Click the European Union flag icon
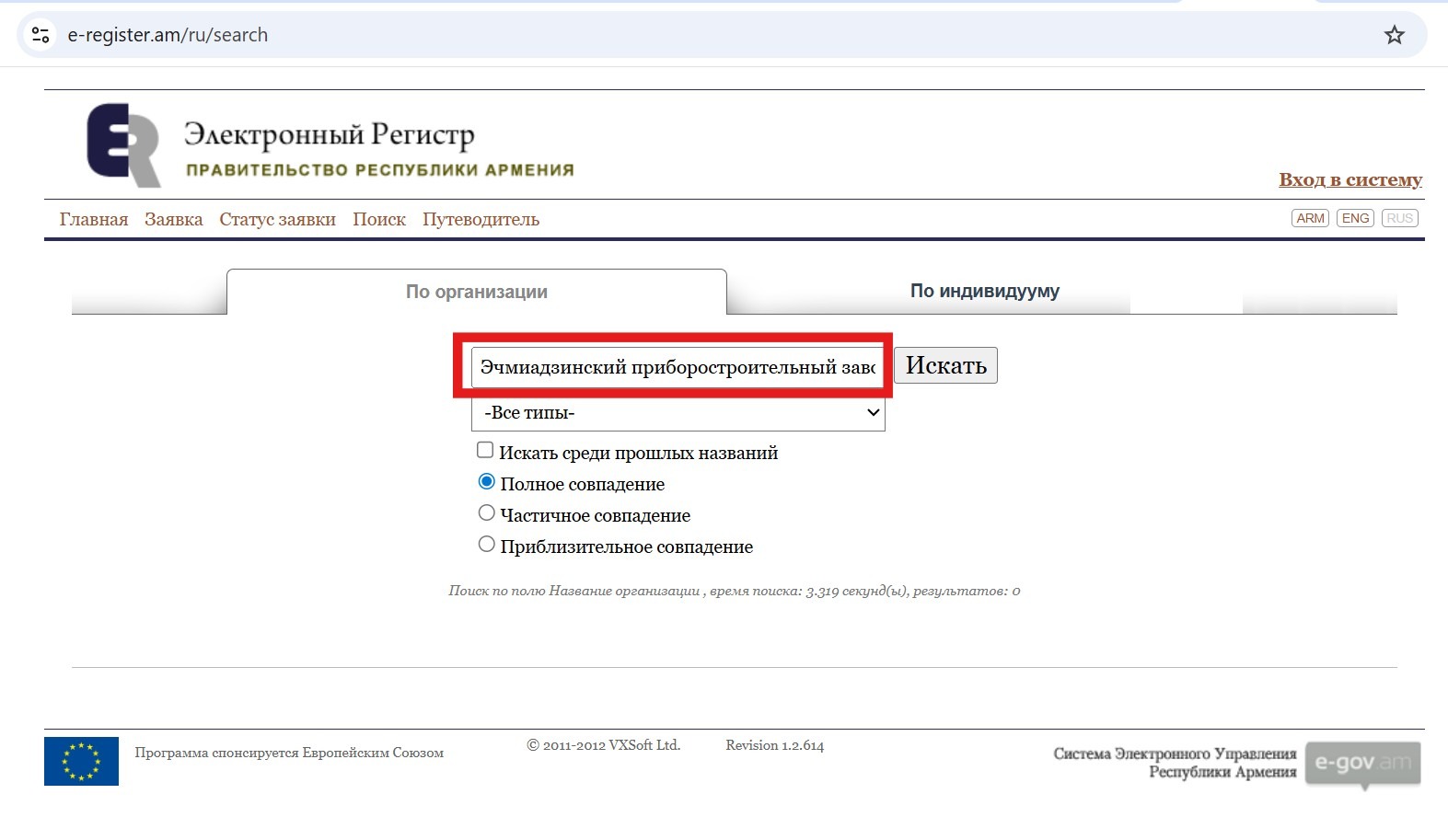 81,761
